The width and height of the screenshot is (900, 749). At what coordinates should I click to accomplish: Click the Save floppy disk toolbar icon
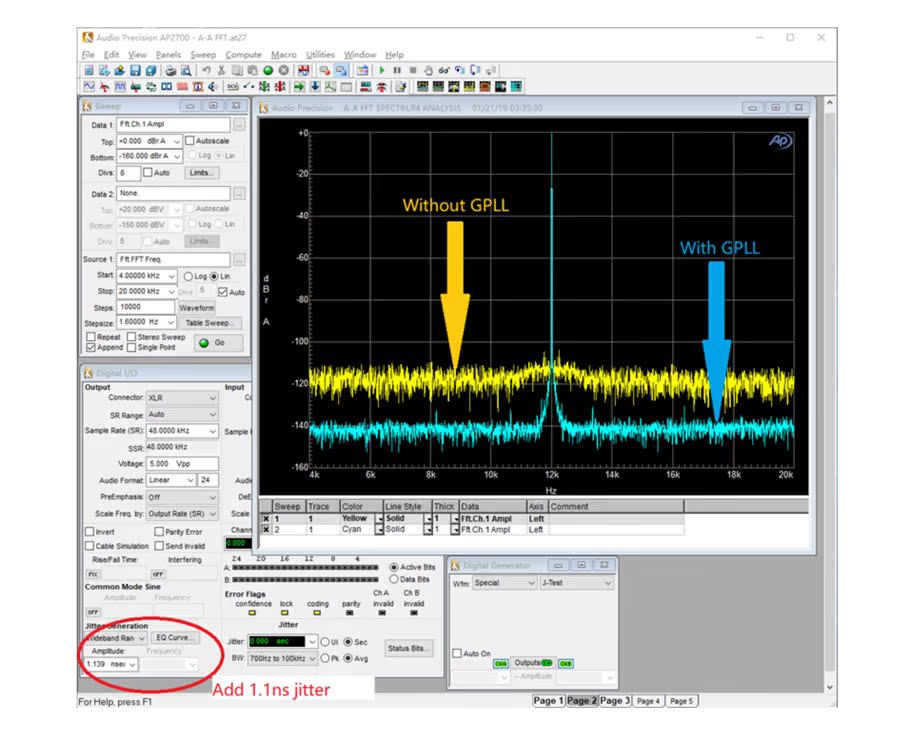pyautogui.click(x=135, y=70)
